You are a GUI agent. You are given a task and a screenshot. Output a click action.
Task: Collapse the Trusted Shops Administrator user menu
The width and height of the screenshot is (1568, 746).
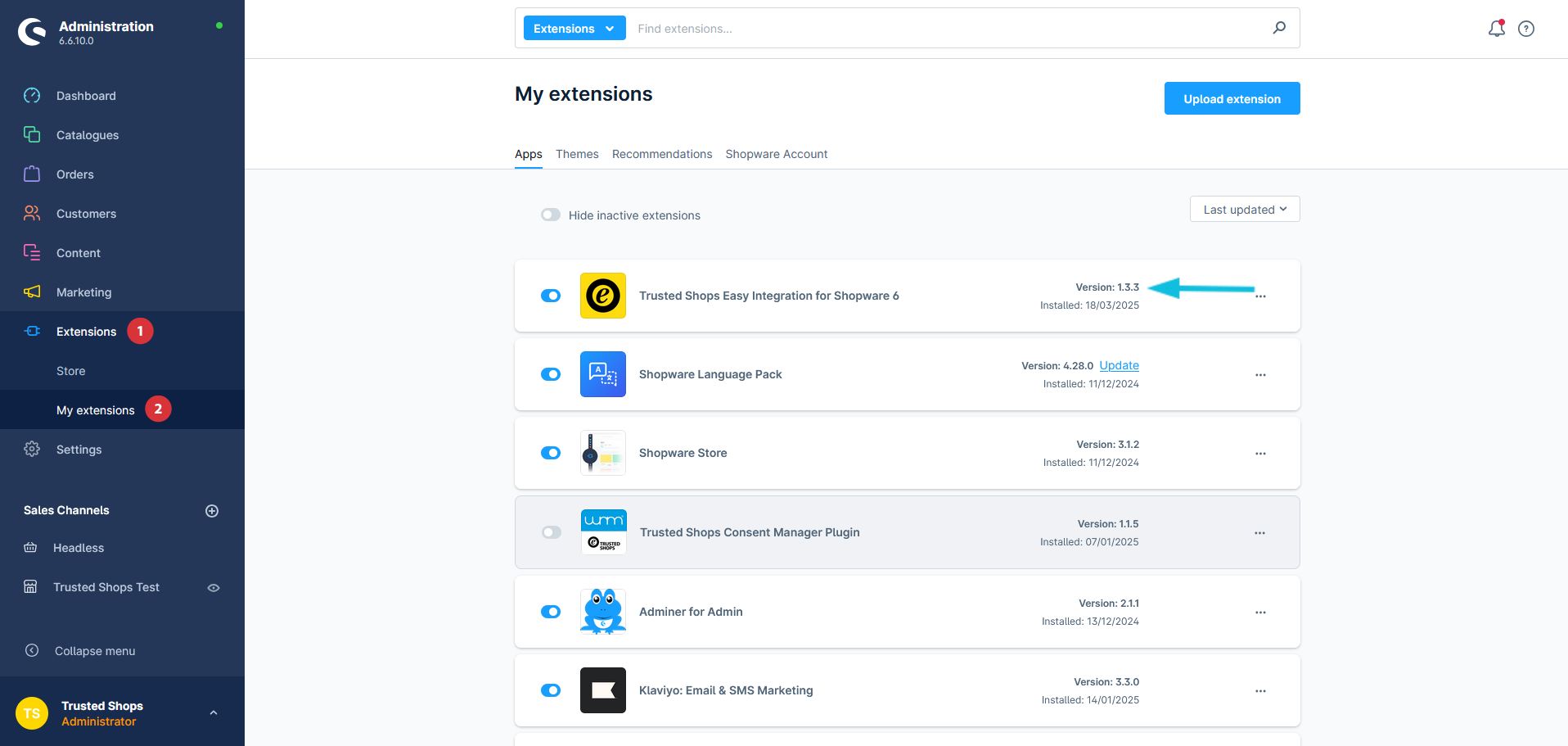pyautogui.click(x=214, y=712)
